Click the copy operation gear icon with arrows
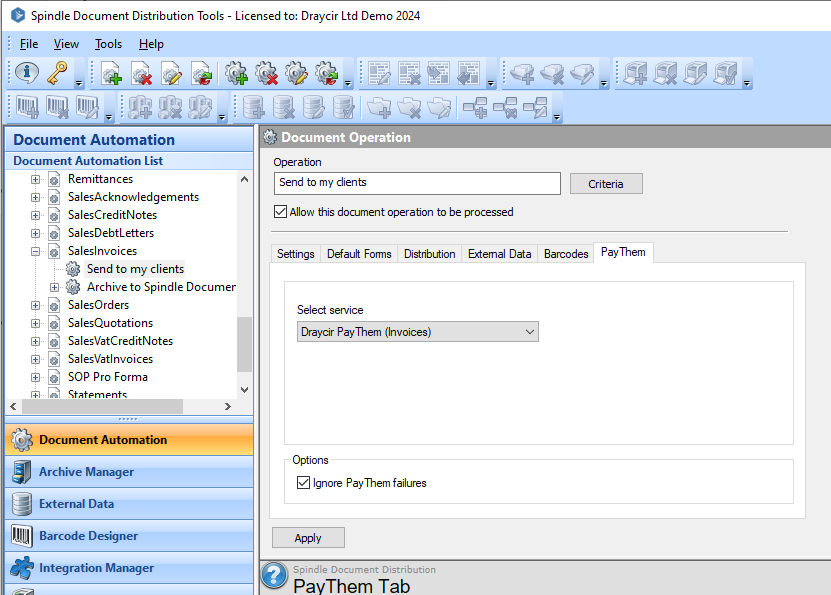 tap(326, 73)
